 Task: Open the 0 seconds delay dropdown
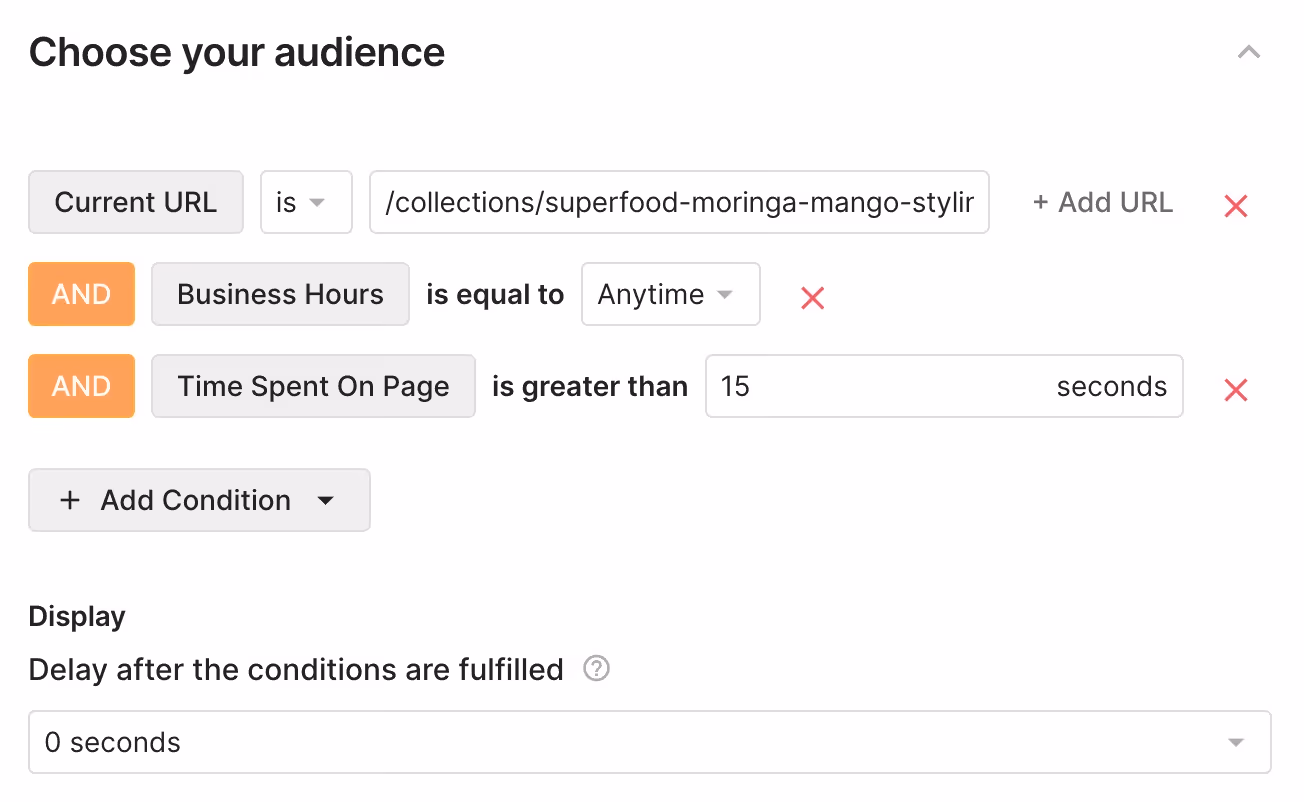pyautogui.click(x=650, y=742)
